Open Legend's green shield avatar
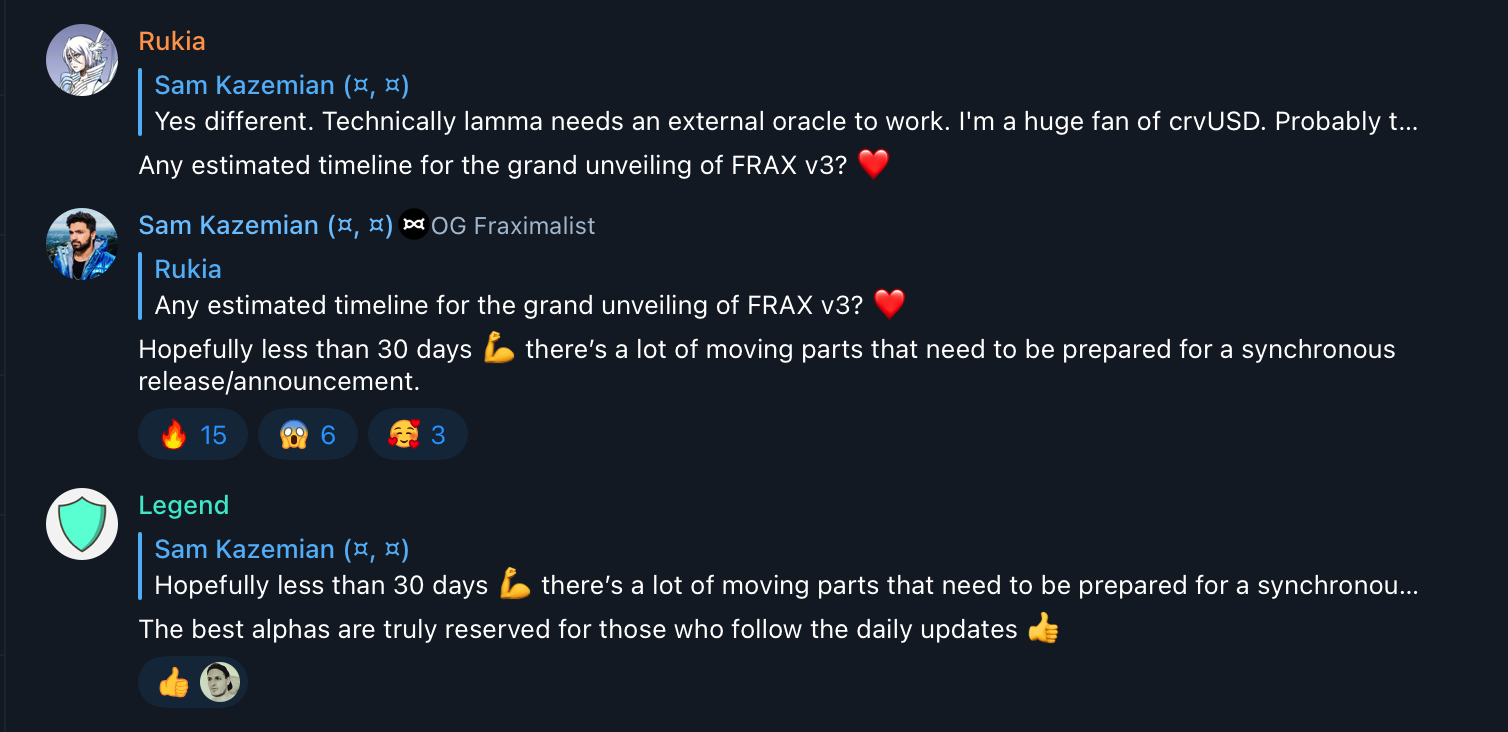This screenshot has width=1508, height=732. click(x=82, y=524)
